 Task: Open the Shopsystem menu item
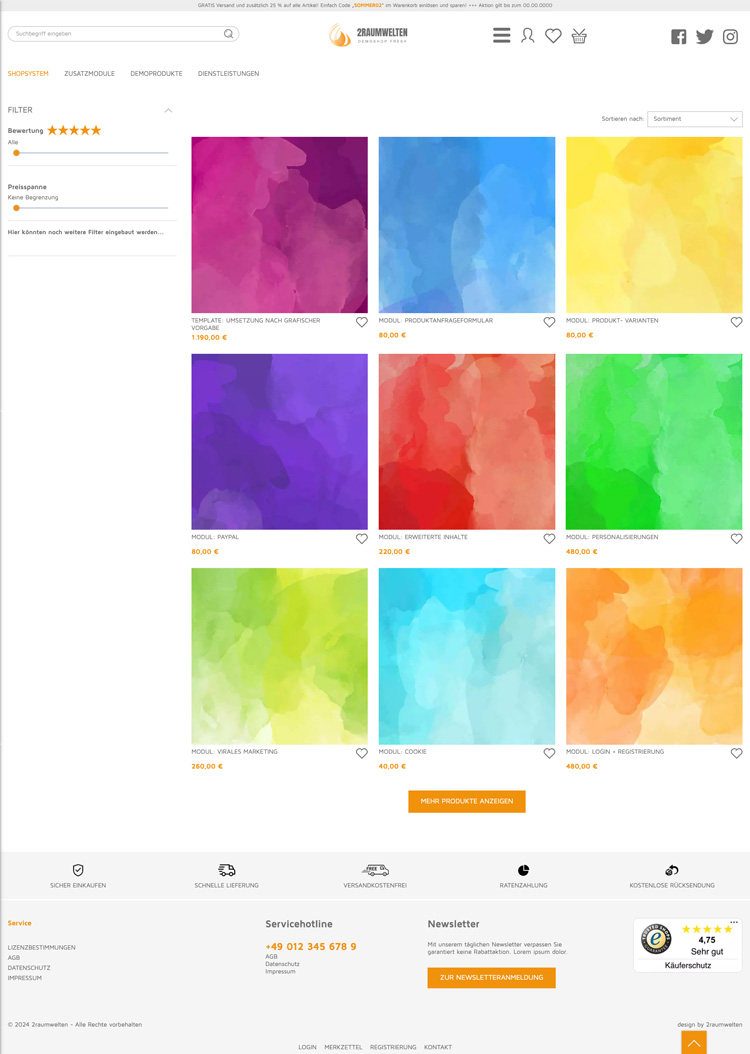(28, 73)
